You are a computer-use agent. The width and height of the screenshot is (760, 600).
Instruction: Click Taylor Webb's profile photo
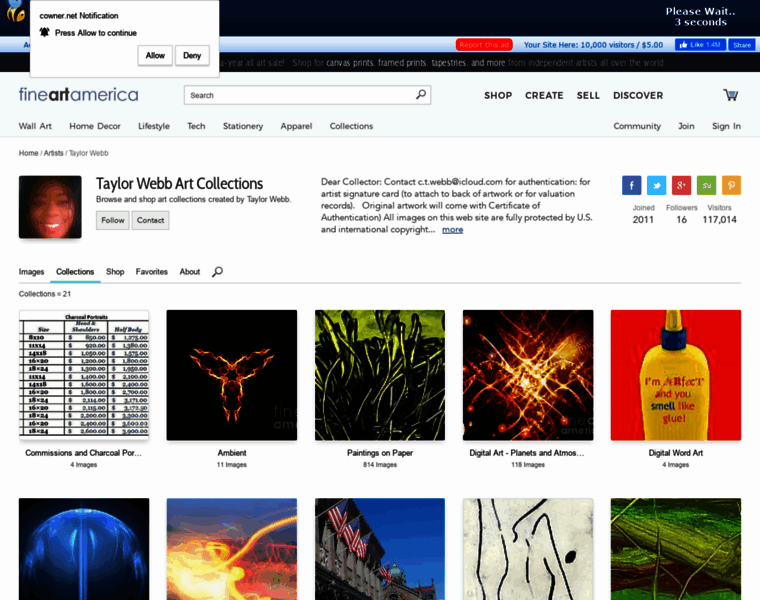point(50,207)
